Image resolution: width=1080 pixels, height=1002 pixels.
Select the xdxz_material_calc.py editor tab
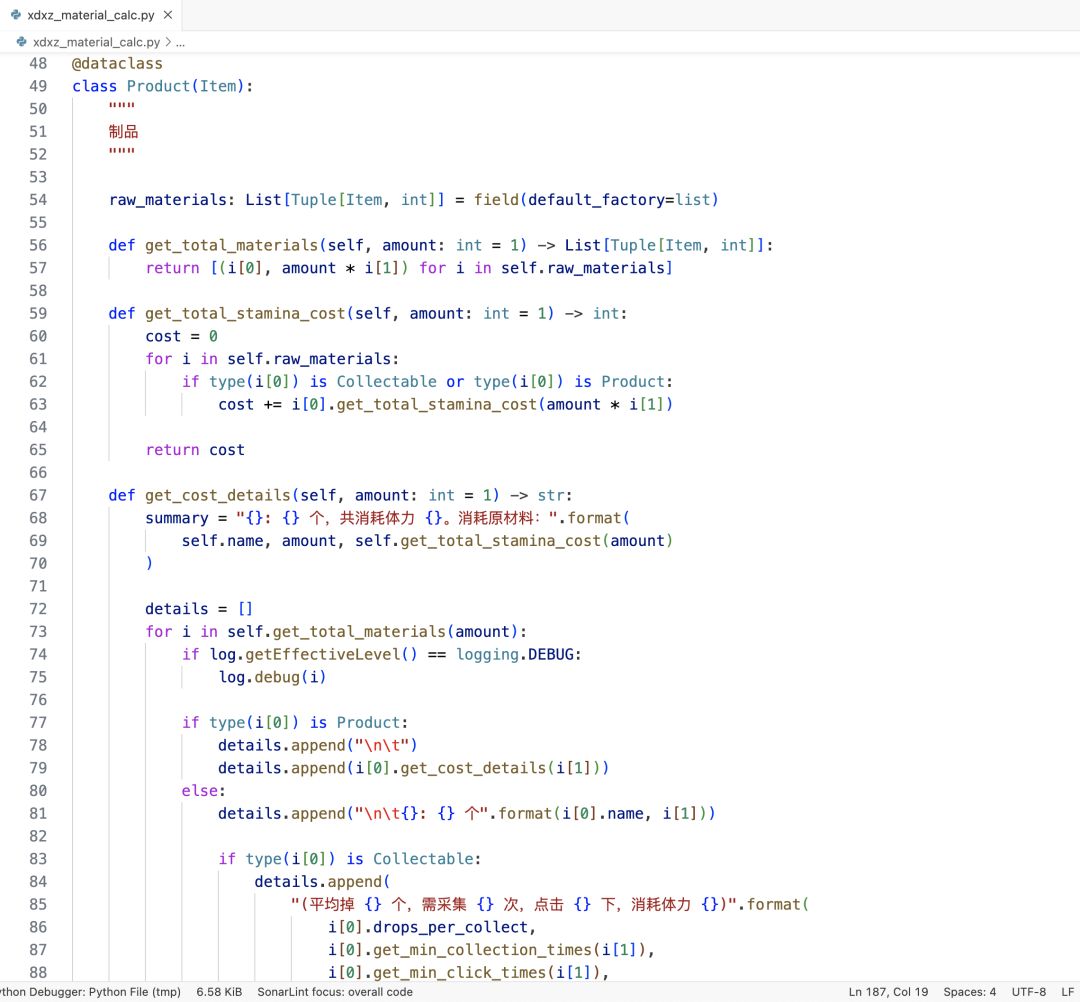[92, 15]
